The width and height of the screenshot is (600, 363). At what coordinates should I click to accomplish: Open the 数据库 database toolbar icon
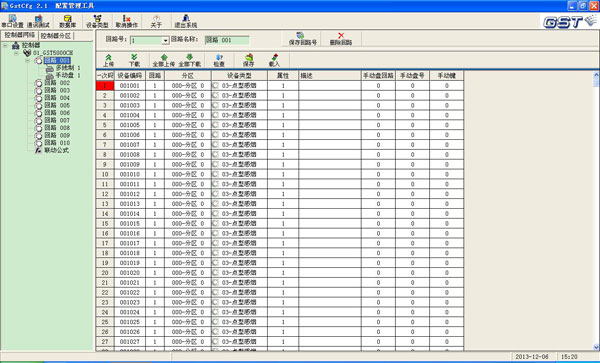(x=68, y=21)
